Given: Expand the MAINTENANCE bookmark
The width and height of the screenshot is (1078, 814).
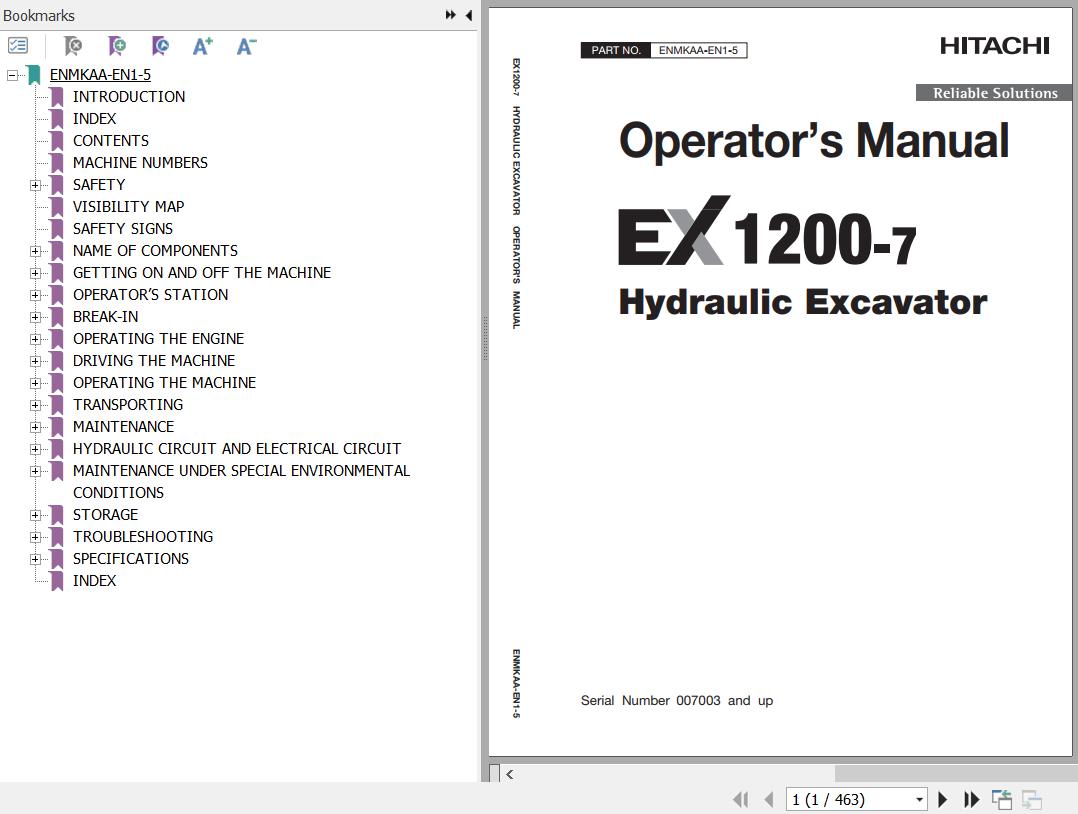Looking at the screenshot, I should 35,427.
